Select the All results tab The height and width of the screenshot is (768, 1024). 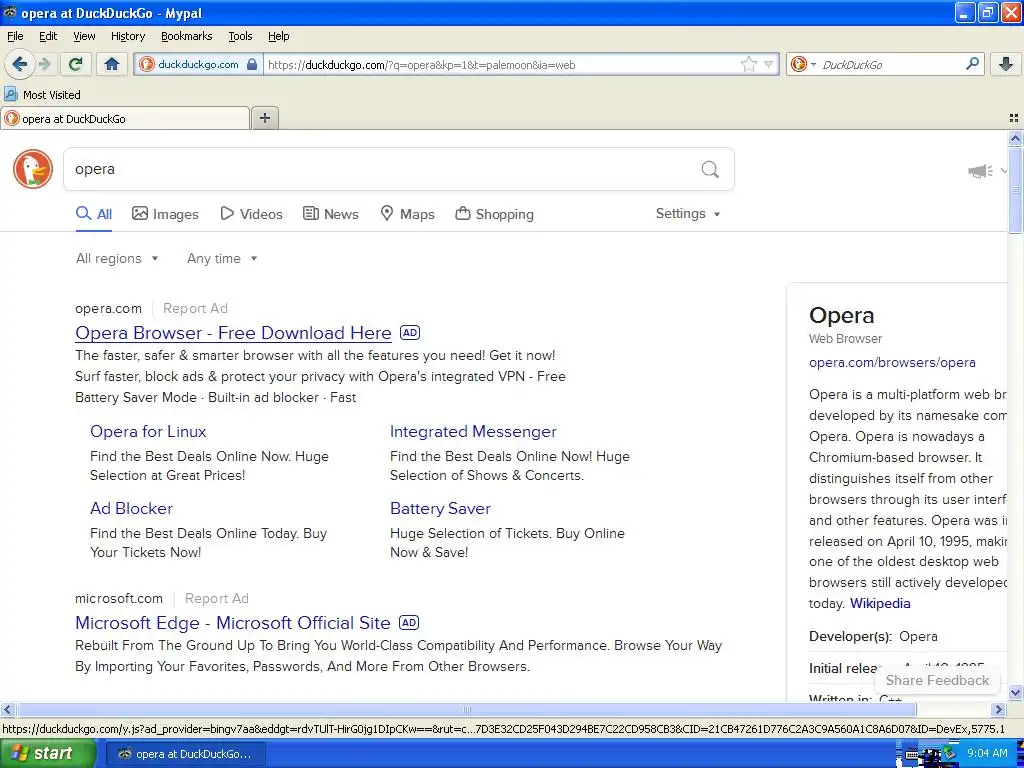click(x=93, y=214)
